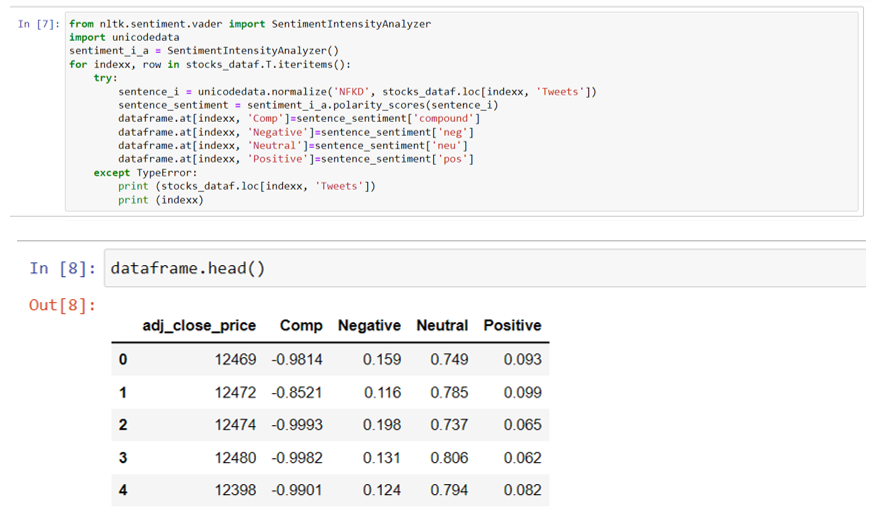Click the 'print (indexx)' code line

161,200
